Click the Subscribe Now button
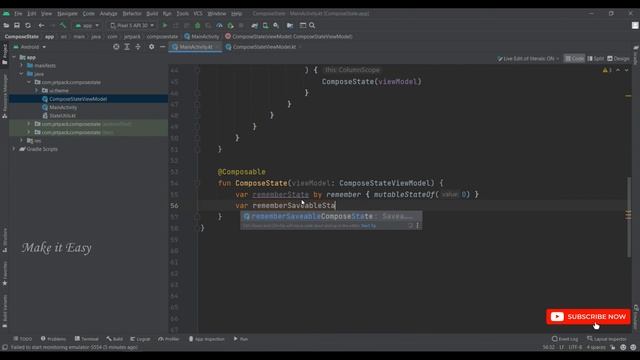 click(588, 317)
